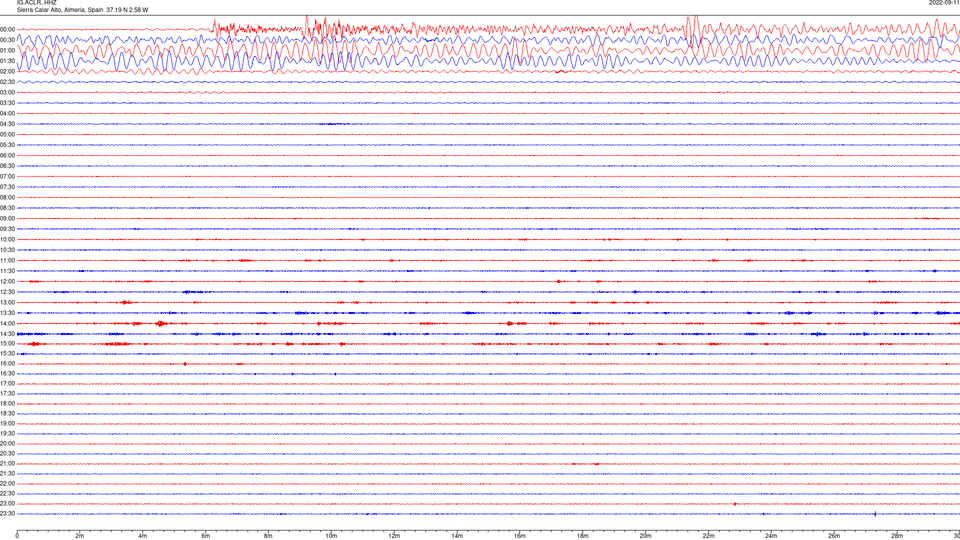Select the 00:00 time row label

point(7,29)
